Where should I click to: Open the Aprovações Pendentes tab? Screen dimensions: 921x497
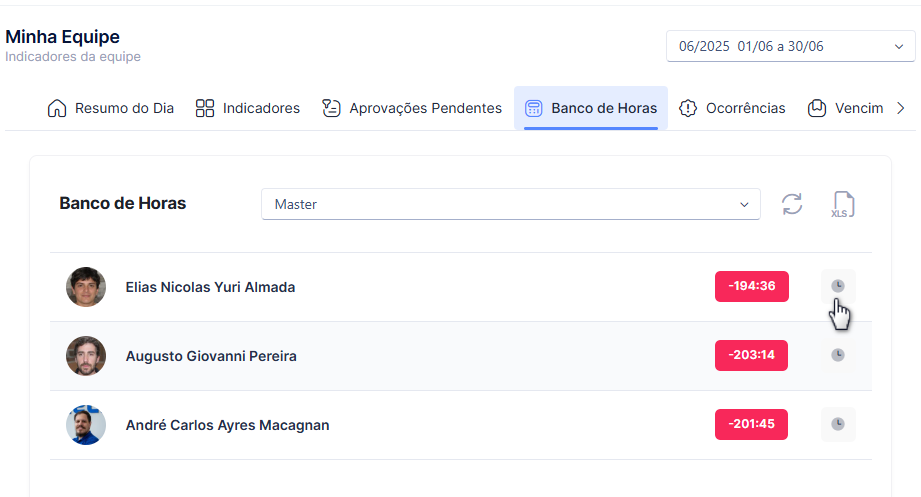pyautogui.click(x=412, y=108)
